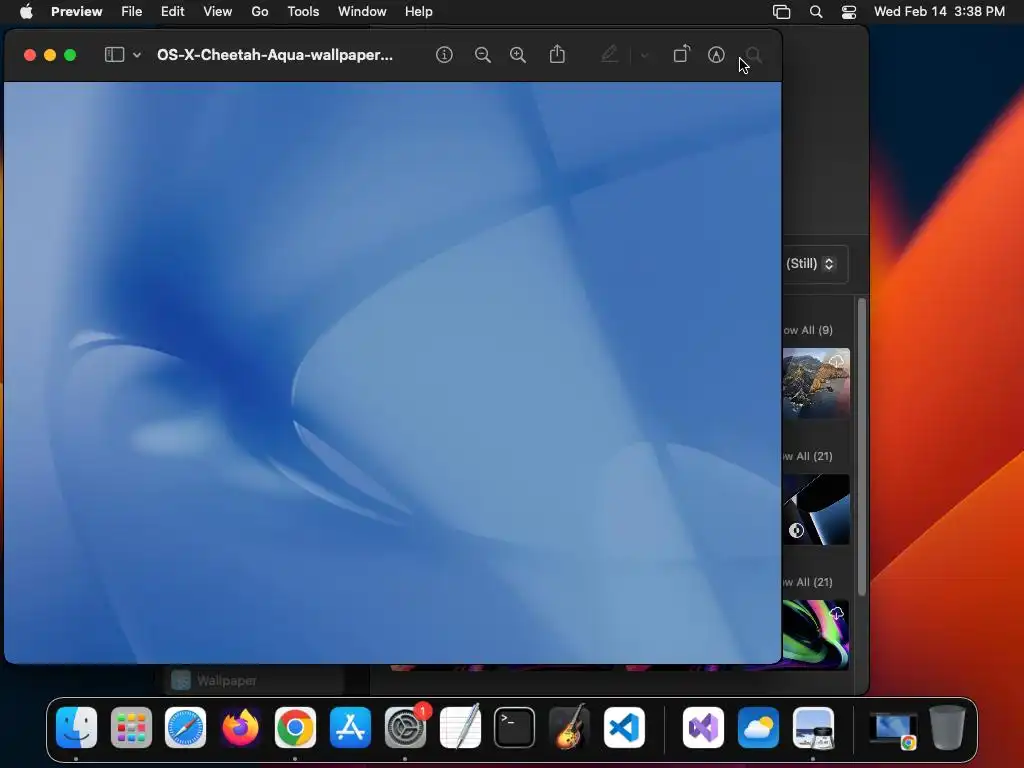Screen dimensions: 1024x768
Task: Open System Settings from the Dock
Action: [x=405, y=728]
